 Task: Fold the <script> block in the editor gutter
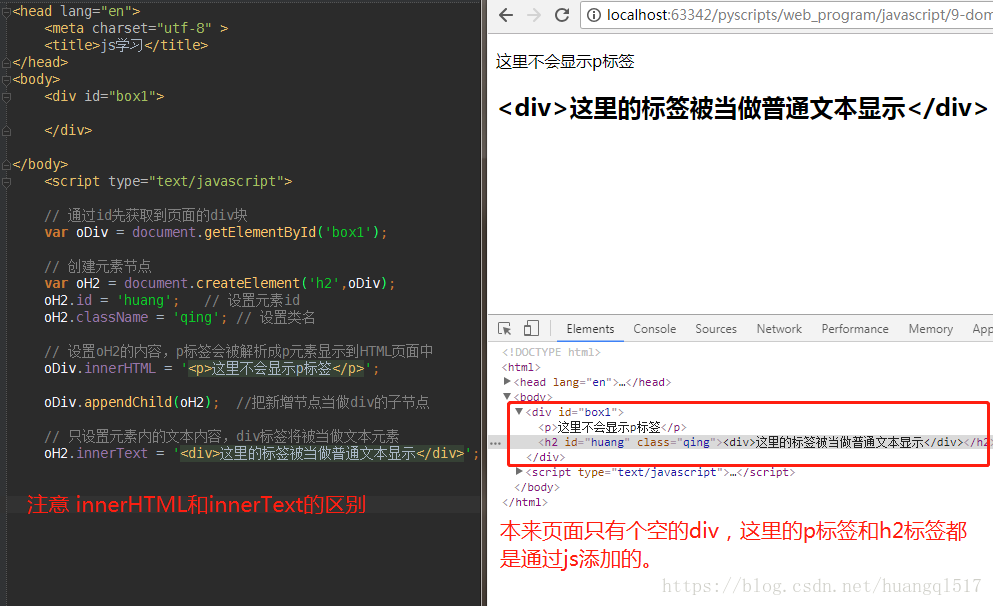[x=6, y=182]
